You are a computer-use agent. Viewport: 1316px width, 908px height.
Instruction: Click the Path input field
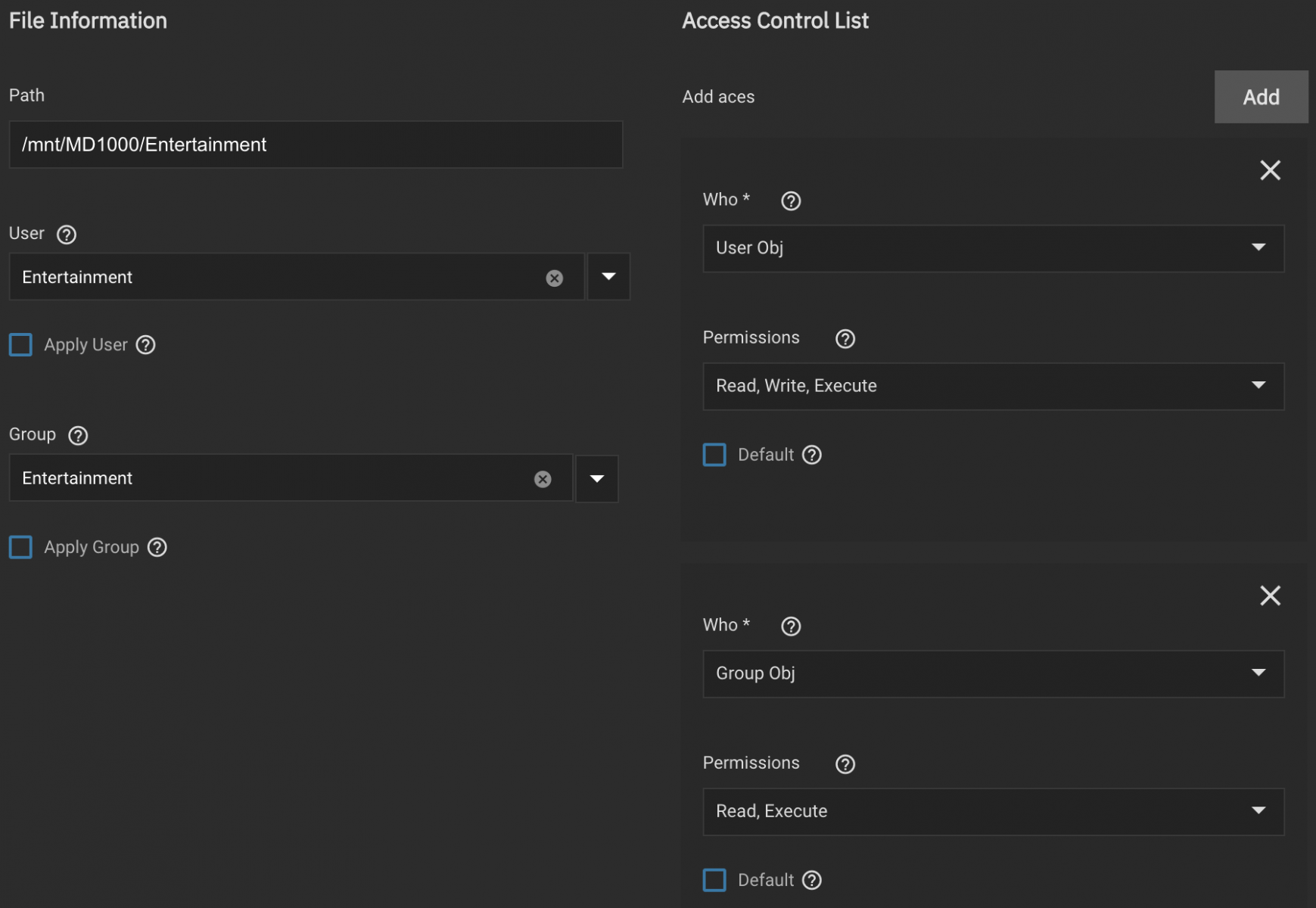click(x=316, y=145)
